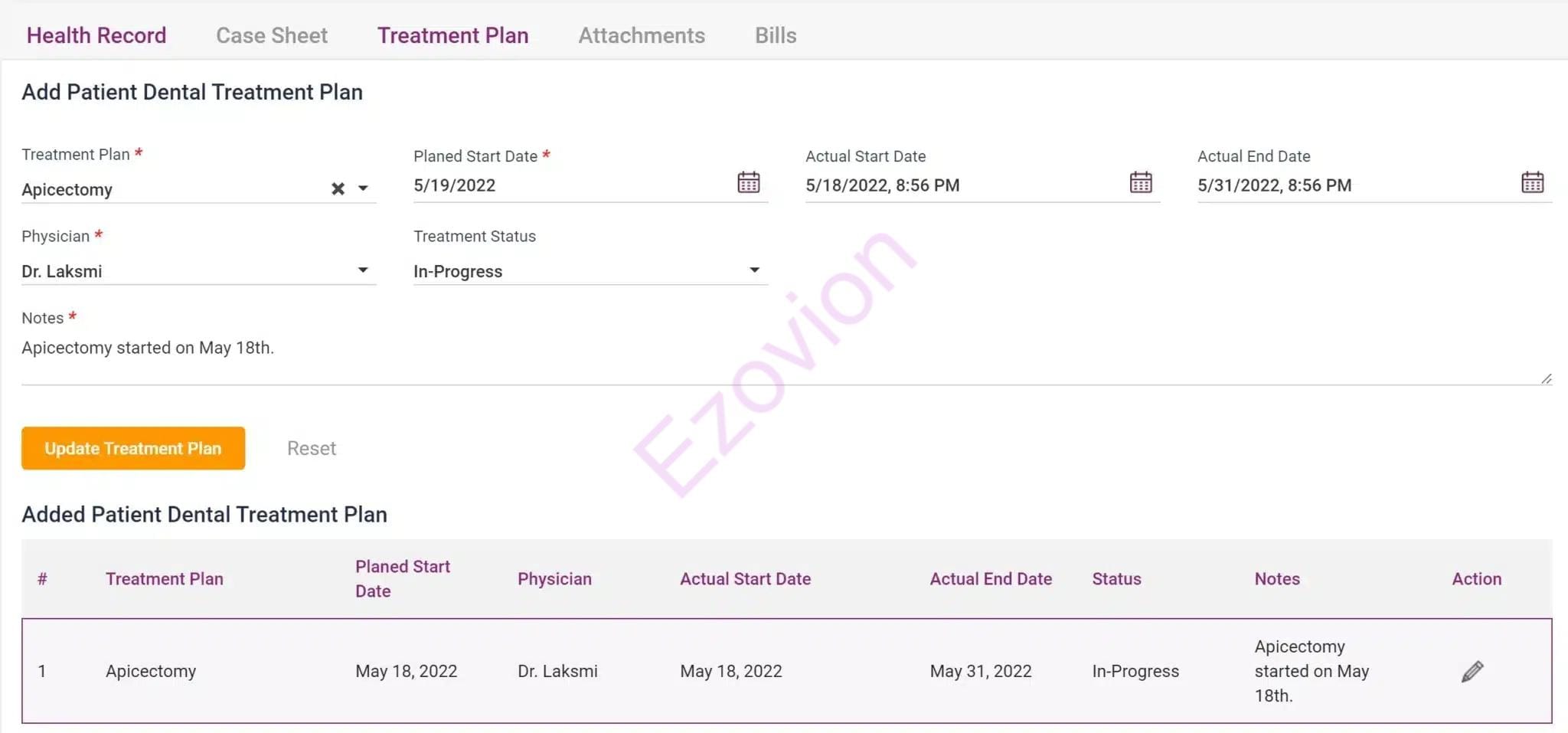
Task: Expand the Physician dropdown arrow
Action: coord(363,270)
